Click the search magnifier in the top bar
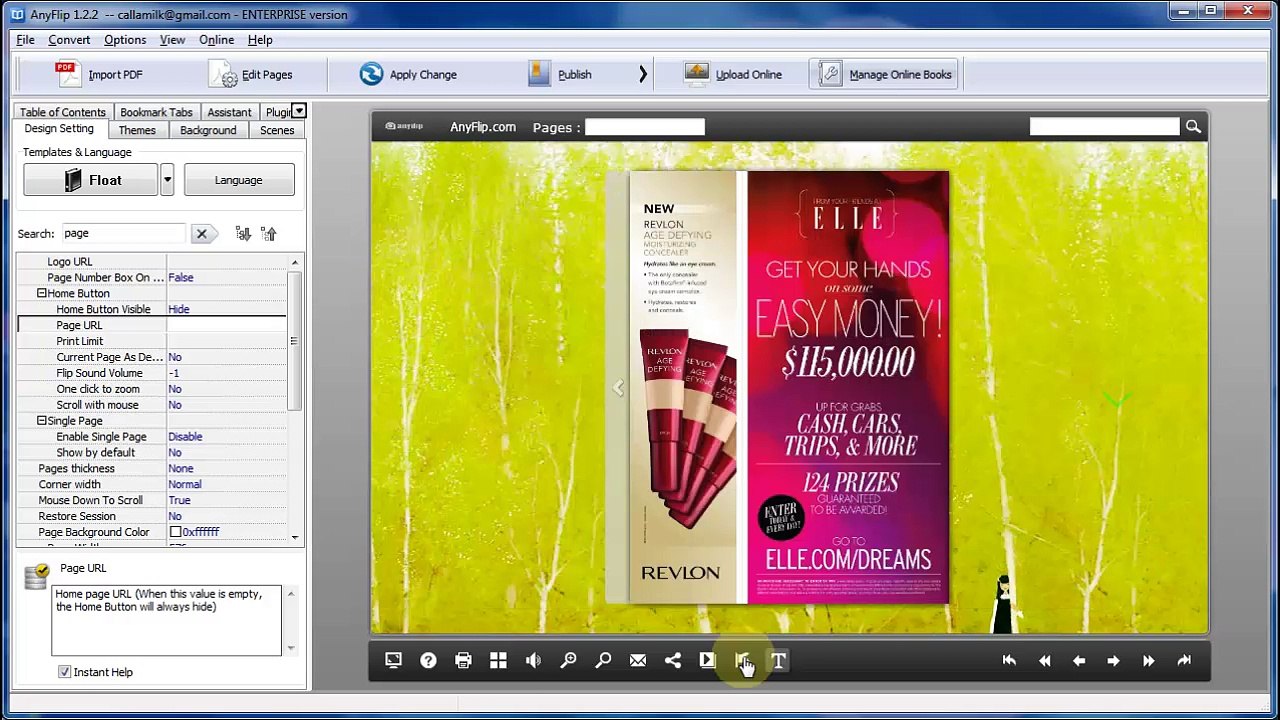 (x=1193, y=127)
